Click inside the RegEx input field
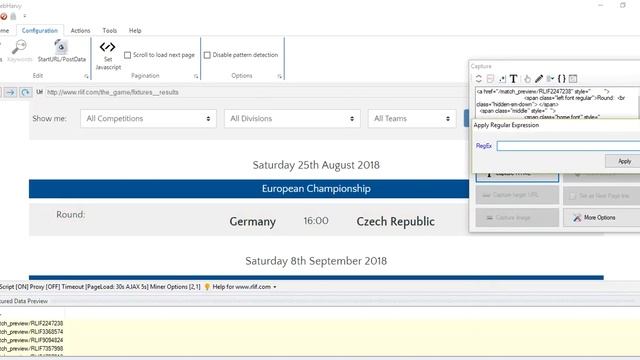 point(568,146)
